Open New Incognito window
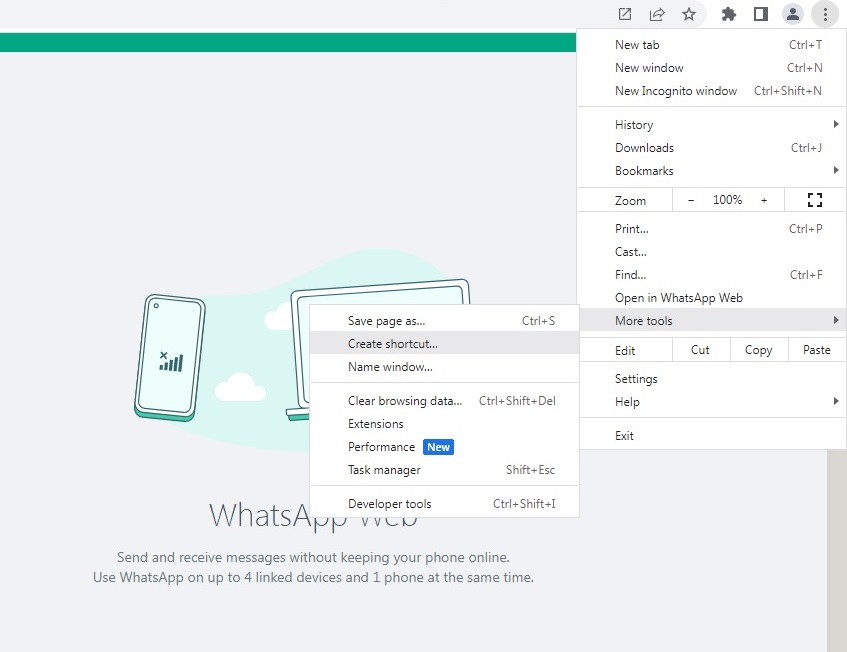This screenshot has width=847, height=652. tap(712, 91)
